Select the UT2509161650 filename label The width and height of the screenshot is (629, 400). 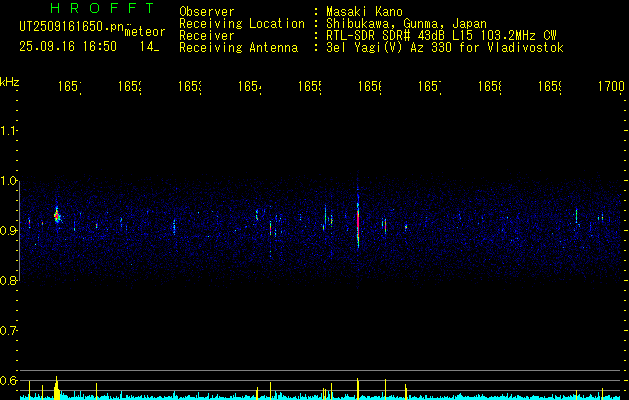point(72,27)
